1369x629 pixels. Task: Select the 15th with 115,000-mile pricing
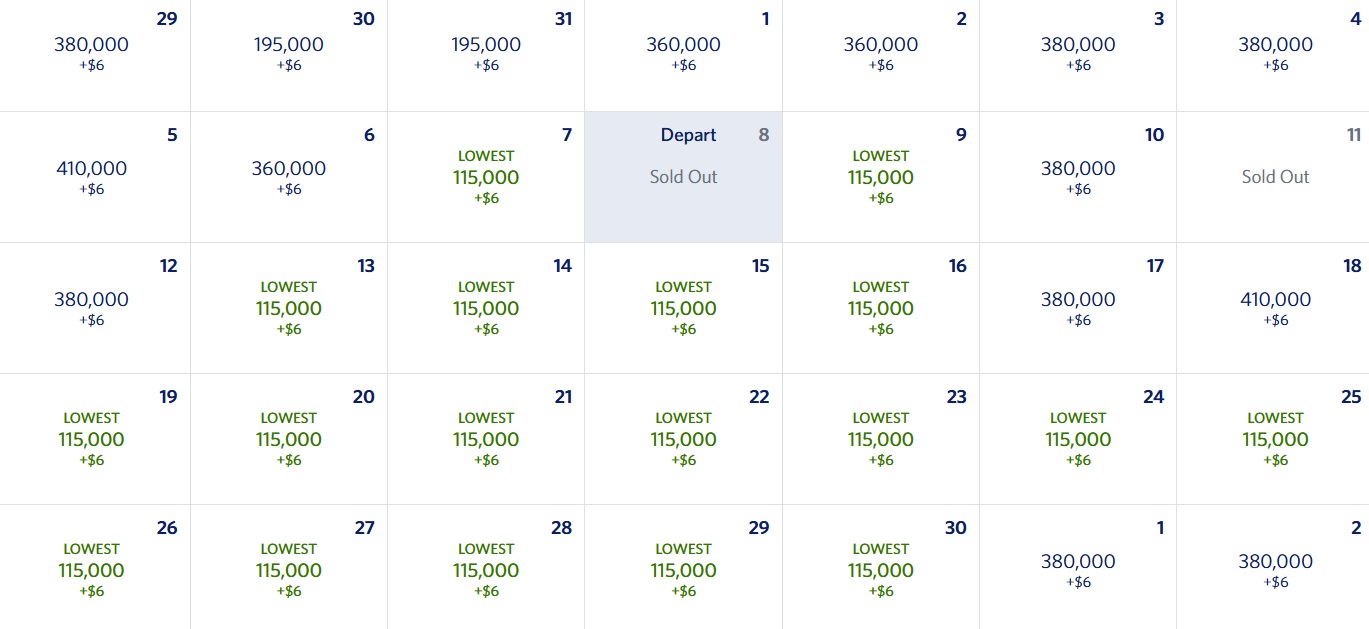683,307
